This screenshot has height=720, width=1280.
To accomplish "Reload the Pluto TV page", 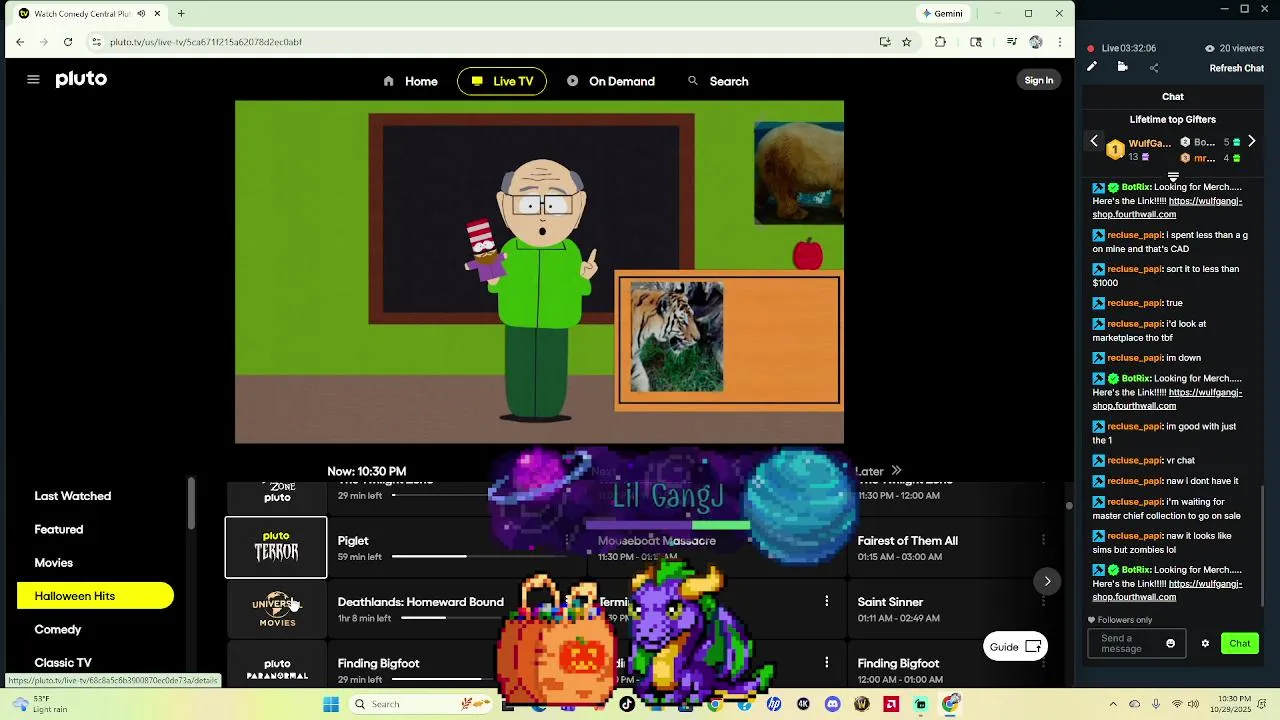I will click(x=68, y=42).
